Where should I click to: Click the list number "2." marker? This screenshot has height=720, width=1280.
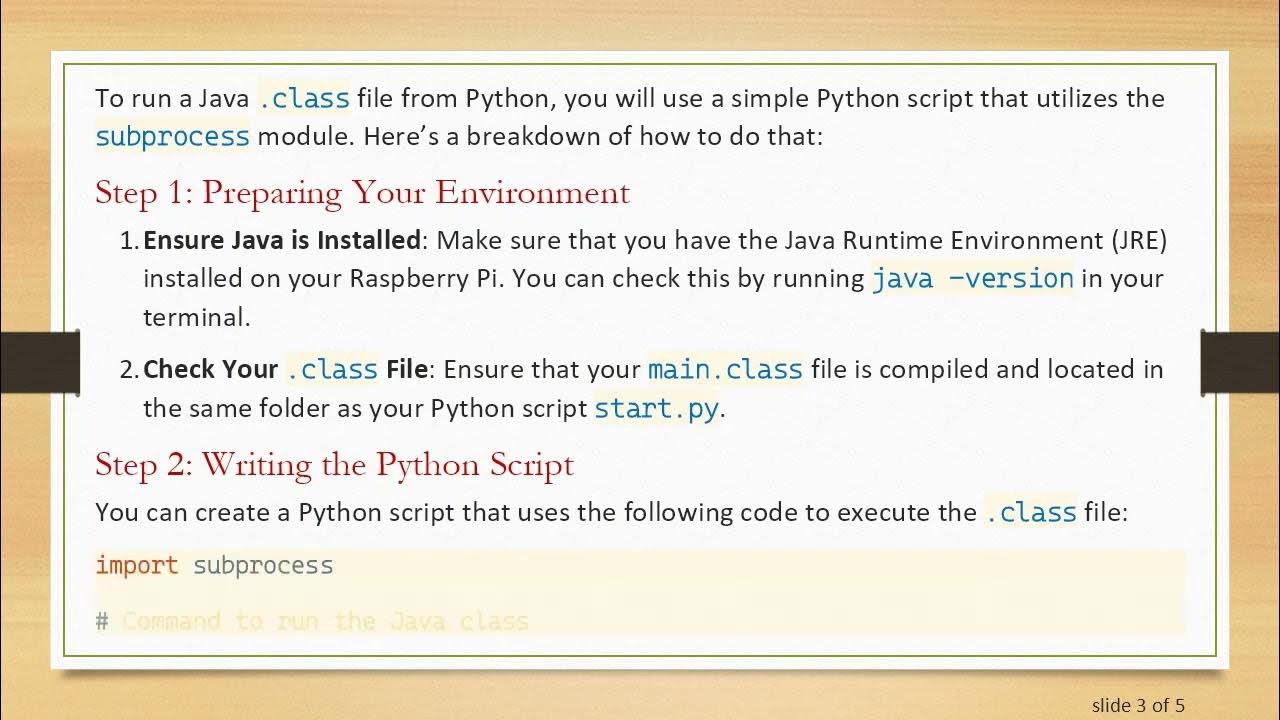(x=129, y=370)
